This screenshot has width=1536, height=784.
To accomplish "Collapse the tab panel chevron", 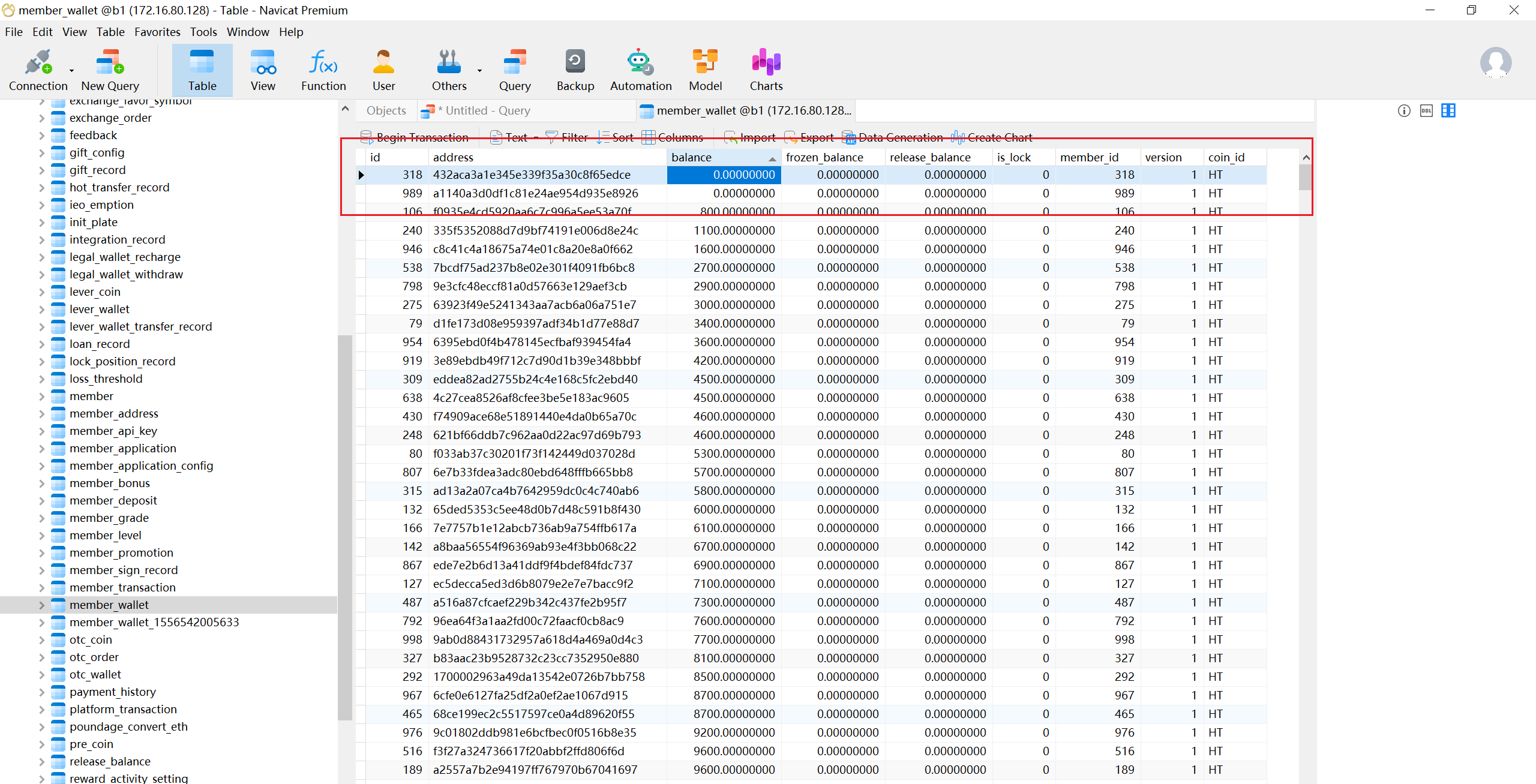I will pos(345,109).
